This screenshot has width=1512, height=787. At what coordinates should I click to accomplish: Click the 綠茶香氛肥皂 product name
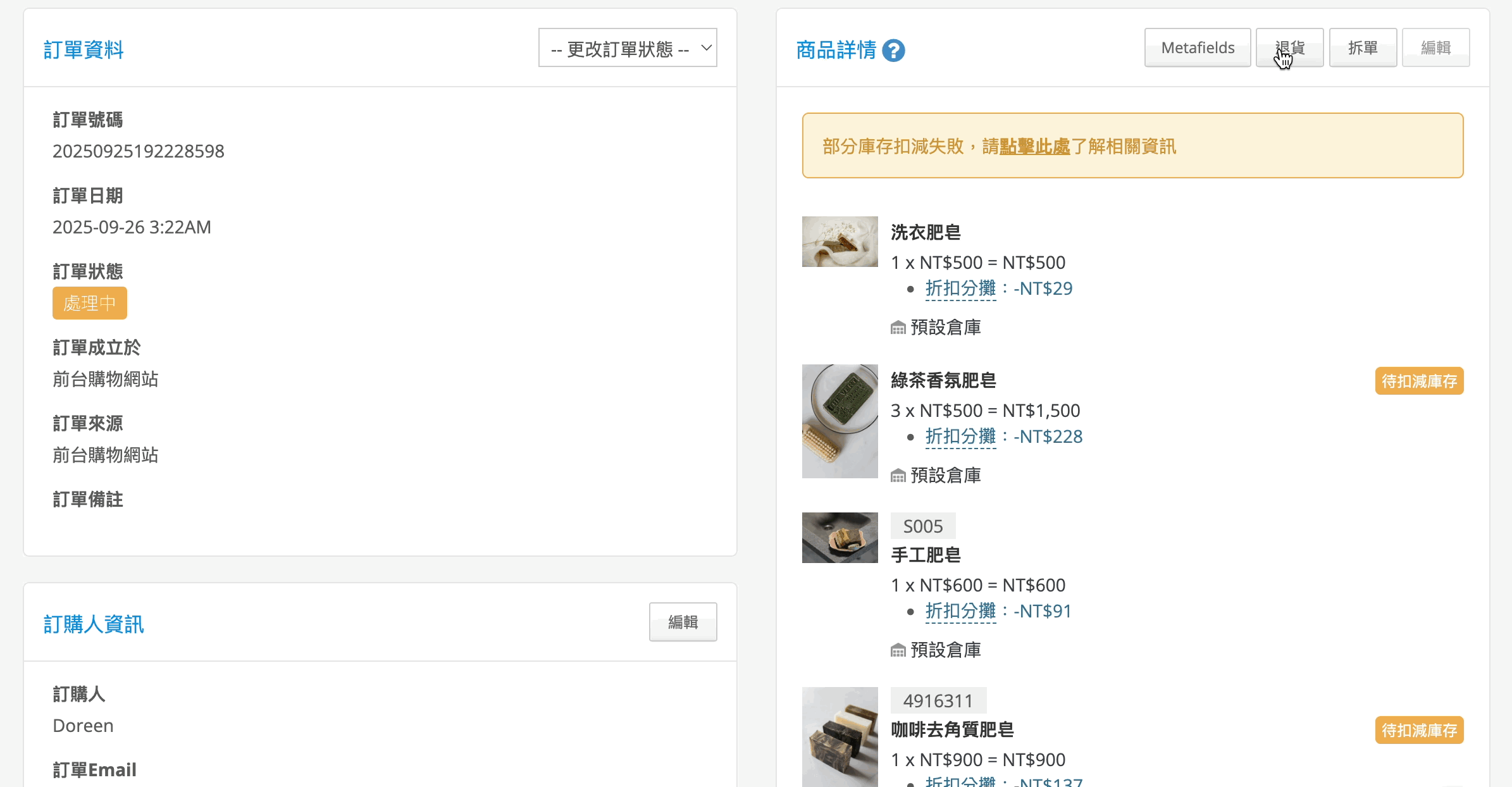pyautogui.click(x=943, y=381)
